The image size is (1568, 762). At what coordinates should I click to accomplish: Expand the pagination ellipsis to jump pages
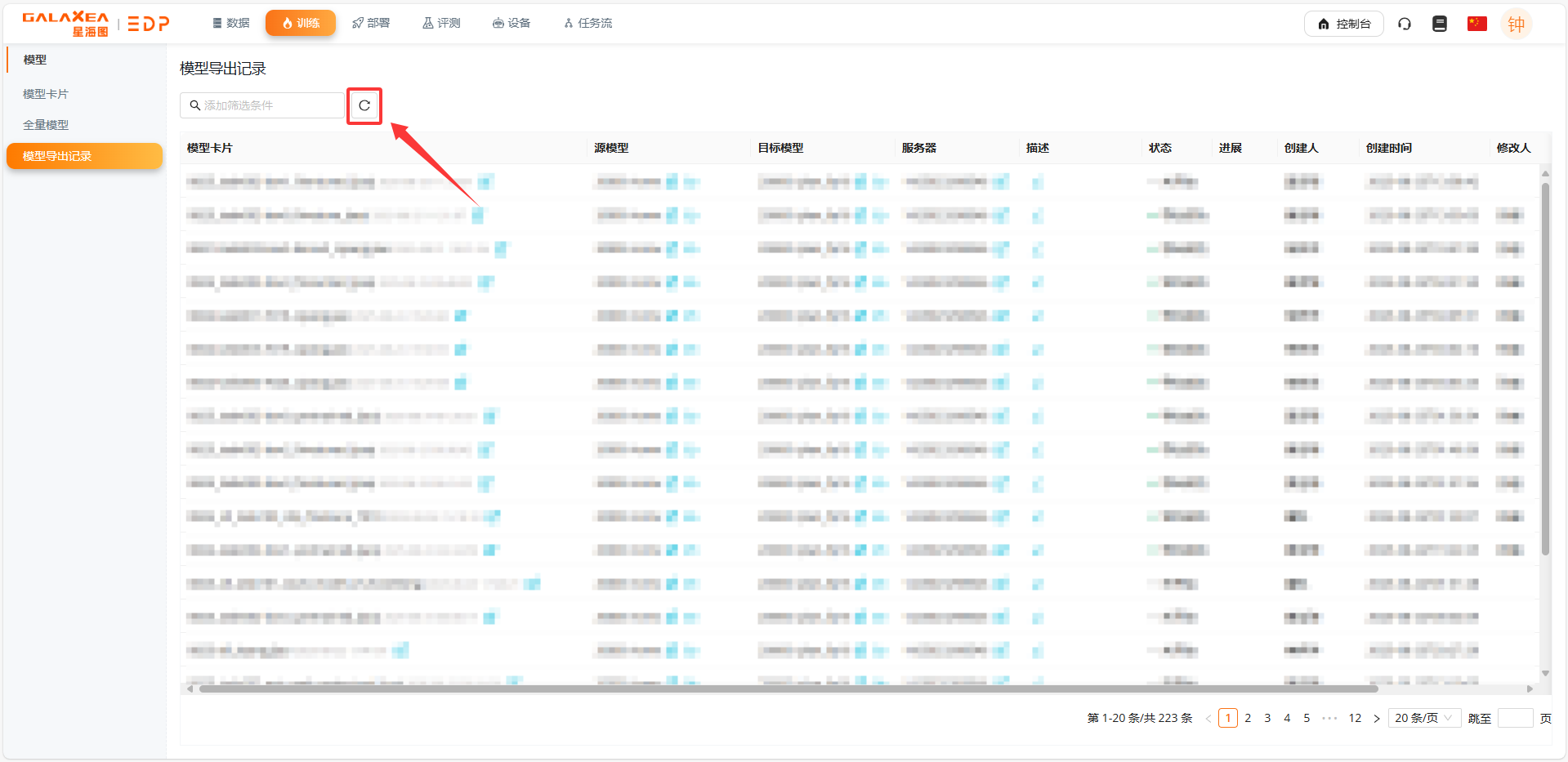pos(1329,719)
